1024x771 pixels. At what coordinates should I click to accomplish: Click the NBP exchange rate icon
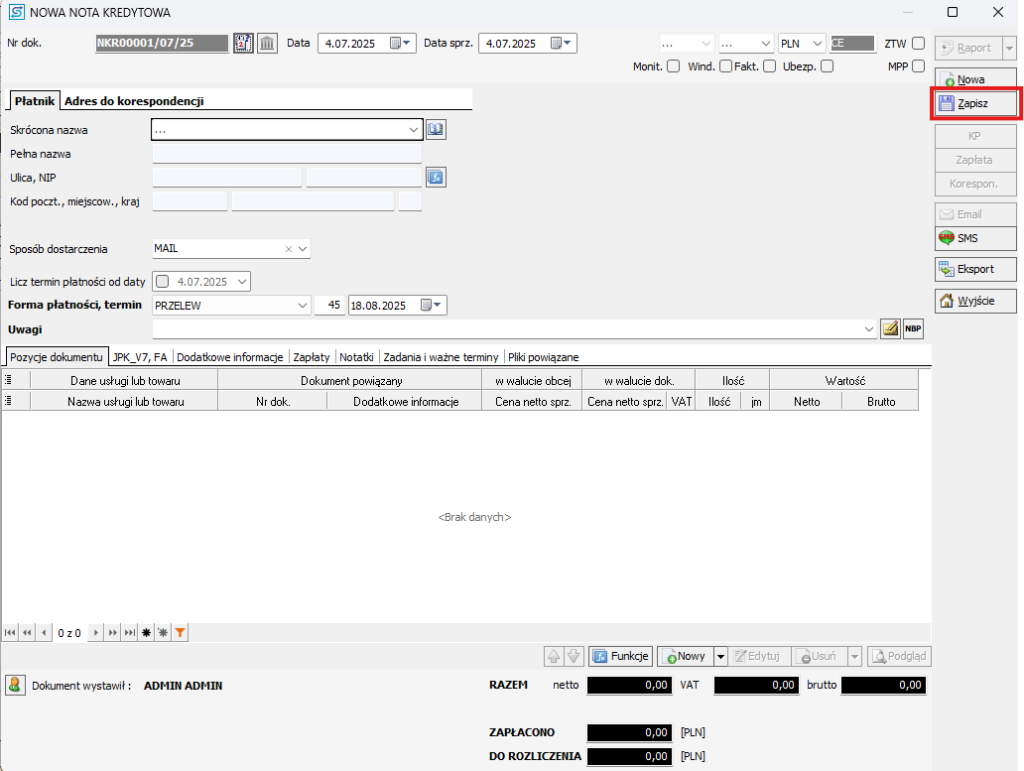point(913,329)
